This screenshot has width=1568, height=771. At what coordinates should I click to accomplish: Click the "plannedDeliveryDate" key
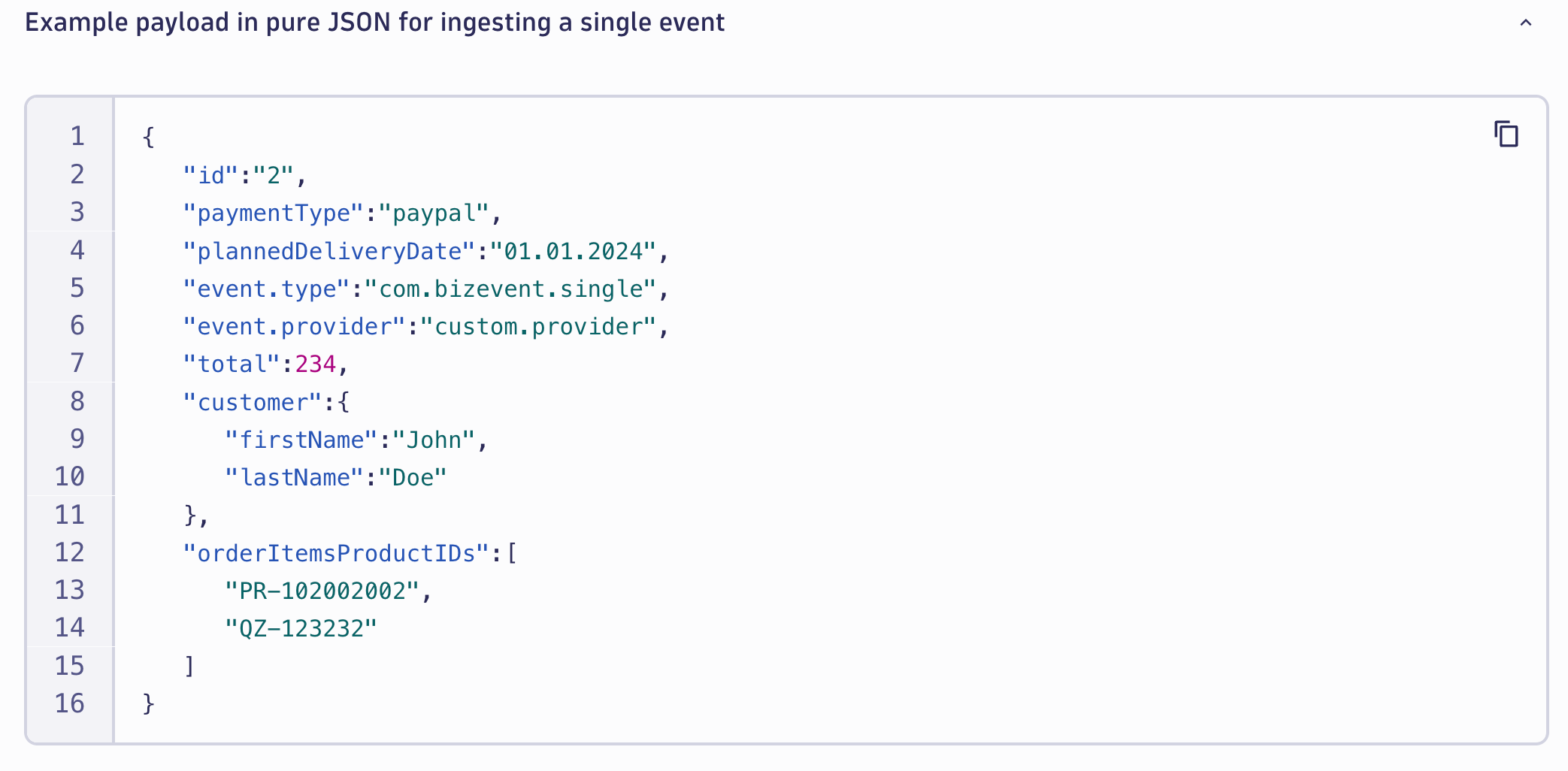click(x=329, y=251)
